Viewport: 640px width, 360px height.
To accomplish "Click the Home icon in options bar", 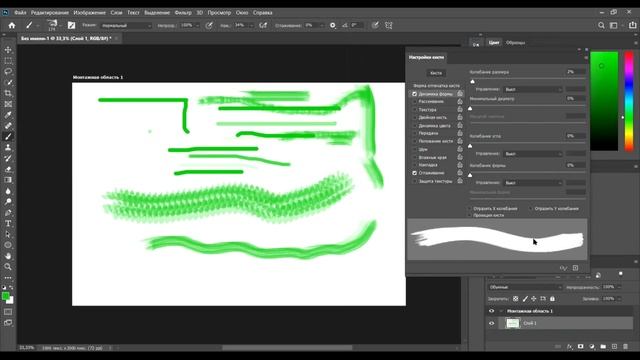I will pos(12,25).
